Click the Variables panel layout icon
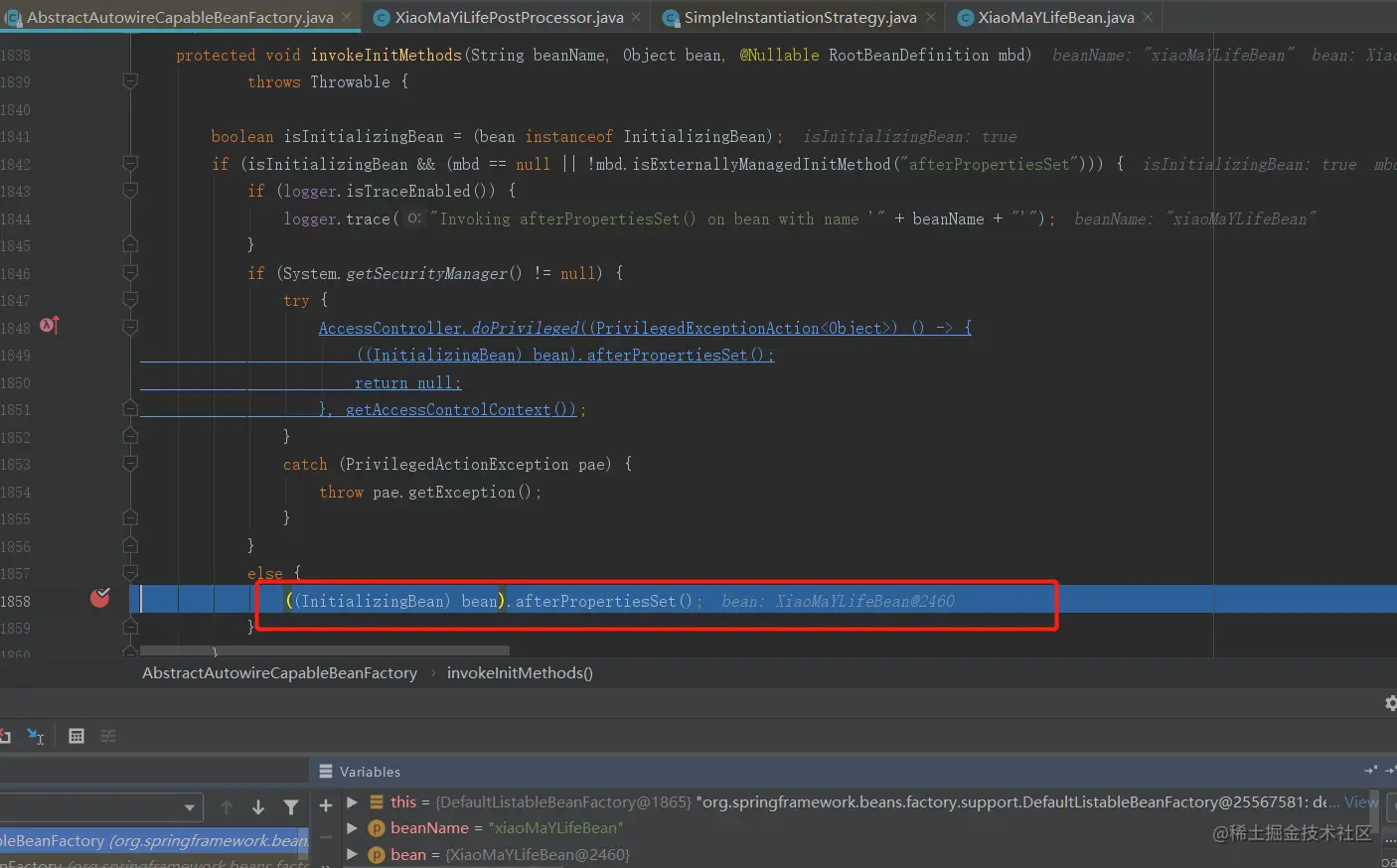Image resolution: width=1397 pixels, height=868 pixels. point(326,772)
